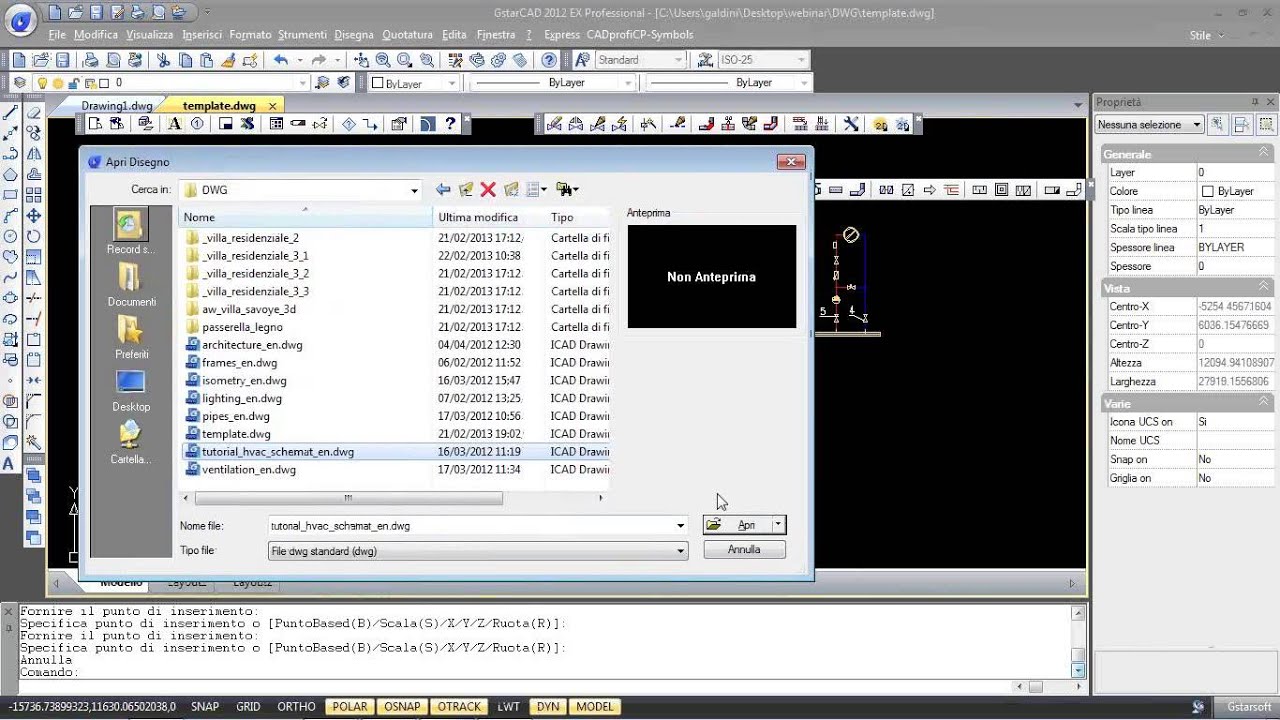Open Preferiti place in dialog sidebar
The image size is (1280, 720).
pyautogui.click(x=131, y=337)
